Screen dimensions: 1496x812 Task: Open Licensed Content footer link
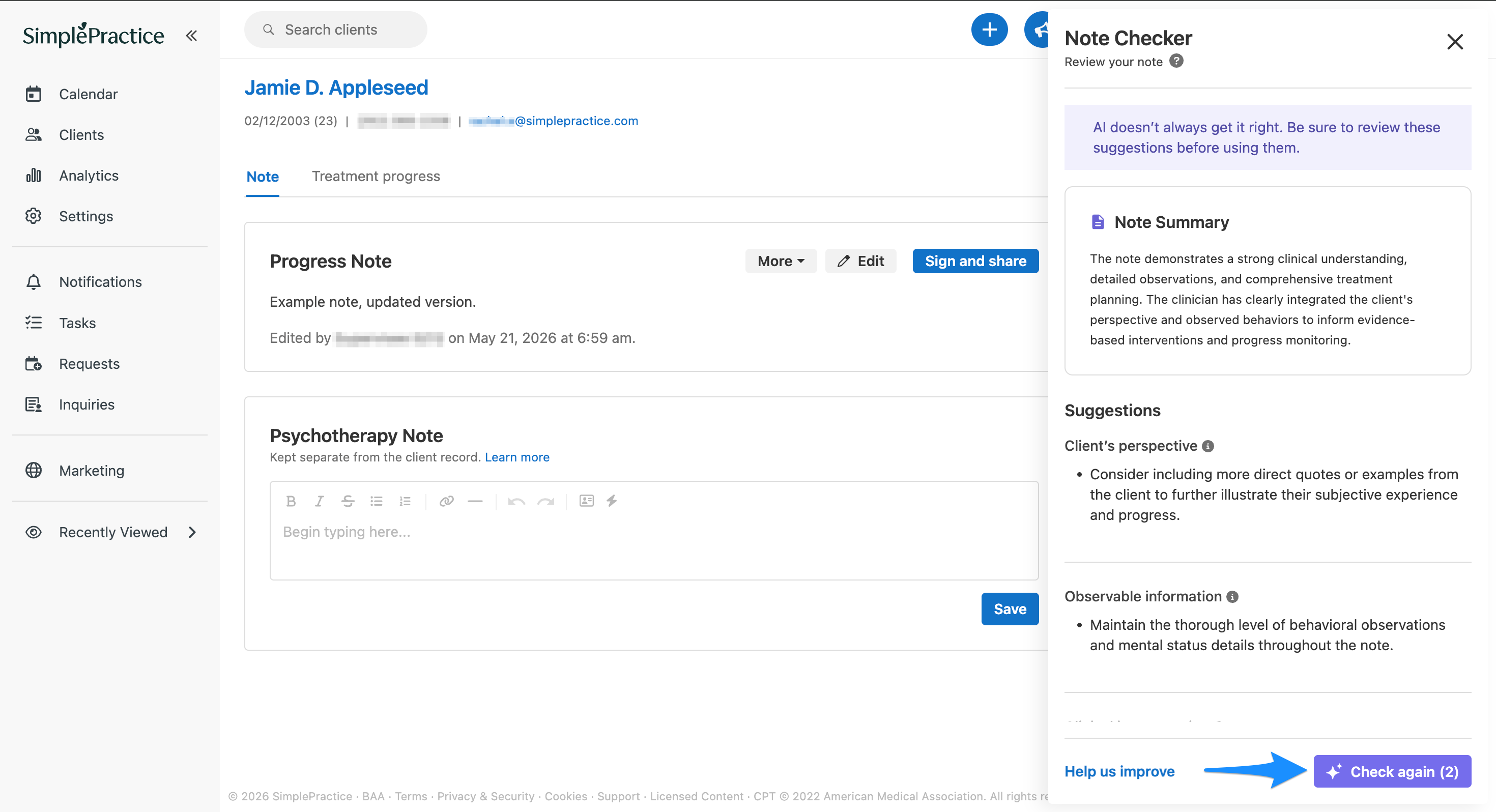(696, 796)
